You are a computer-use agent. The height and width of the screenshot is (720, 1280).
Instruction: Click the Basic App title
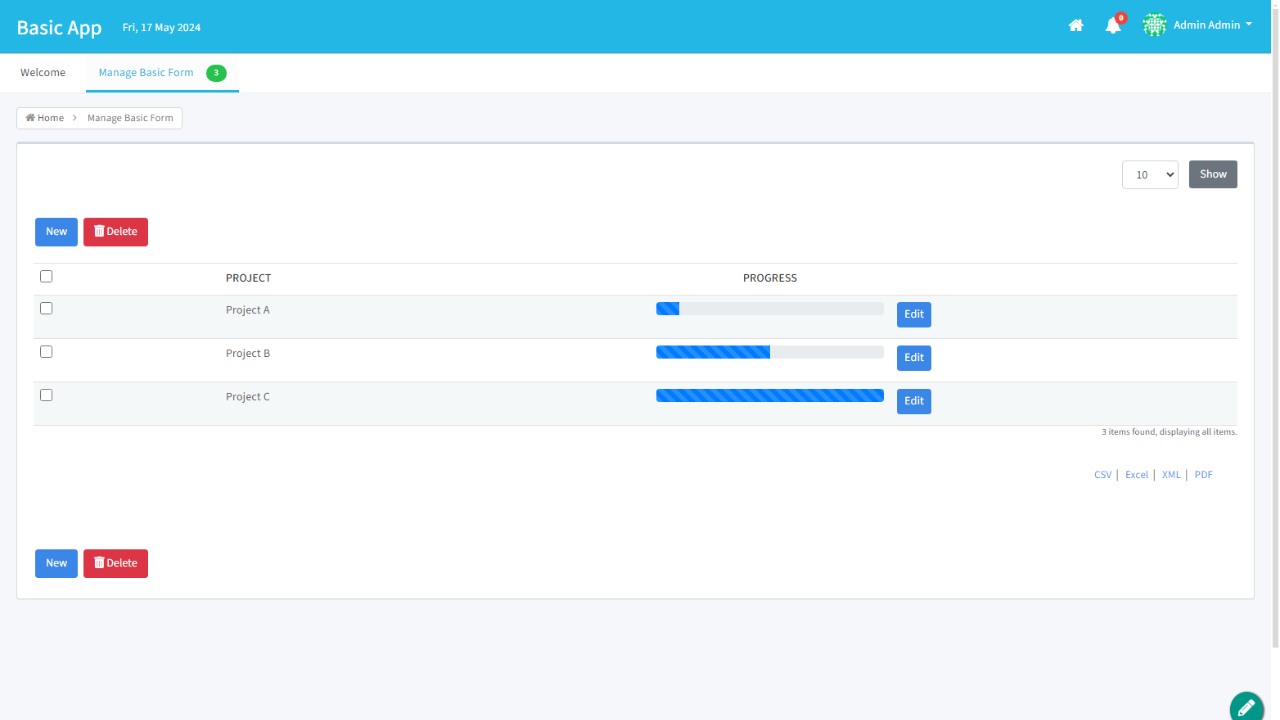(59, 27)
